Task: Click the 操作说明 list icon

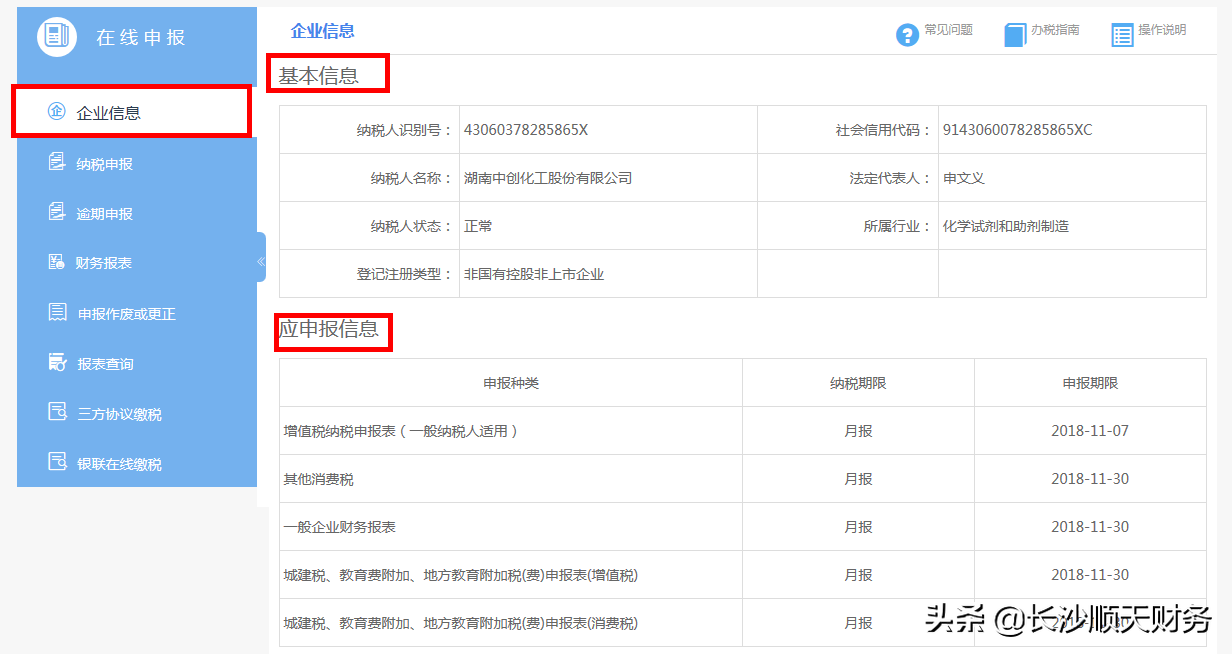Action: [x=1122, y=33]
